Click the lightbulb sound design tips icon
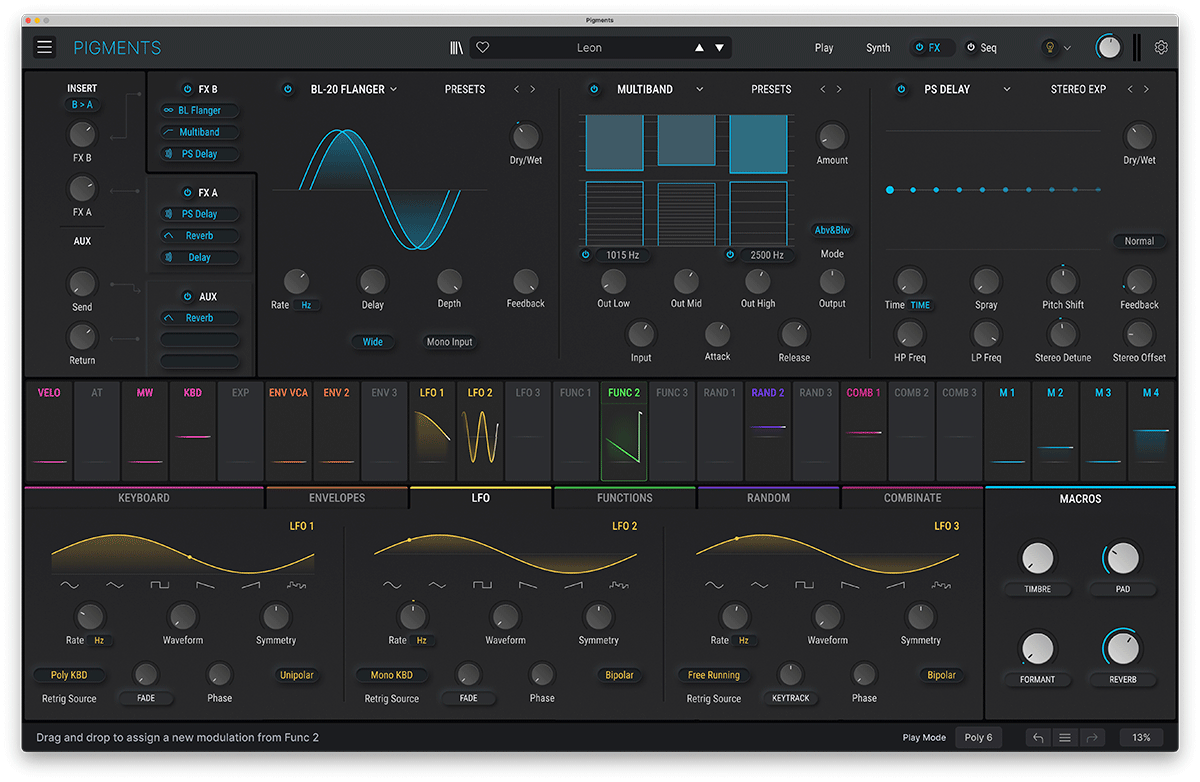Screen dimensions: 1200x782 point(1049,47)
